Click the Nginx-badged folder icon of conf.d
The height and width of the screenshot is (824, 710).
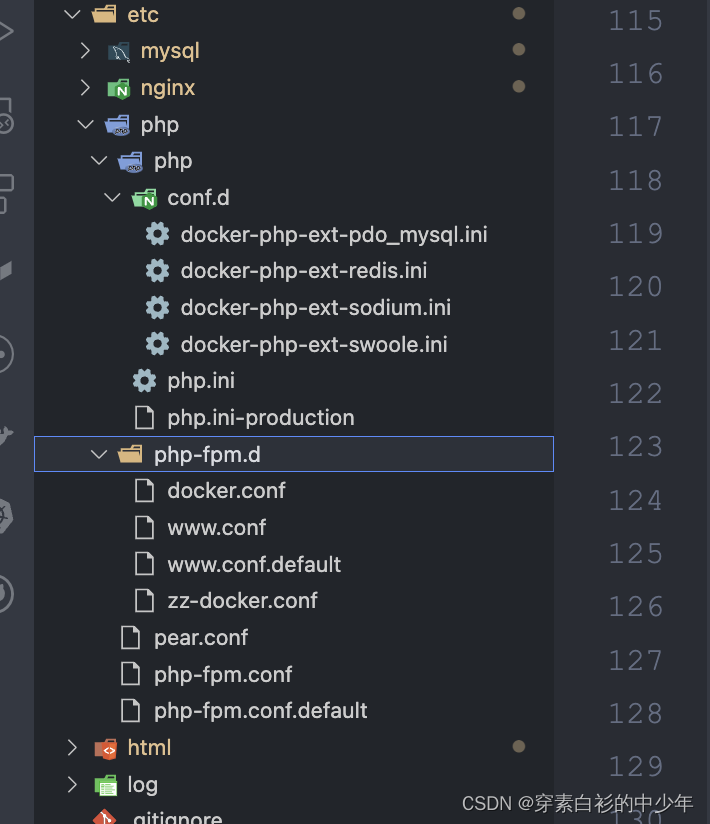coord(145,198)
